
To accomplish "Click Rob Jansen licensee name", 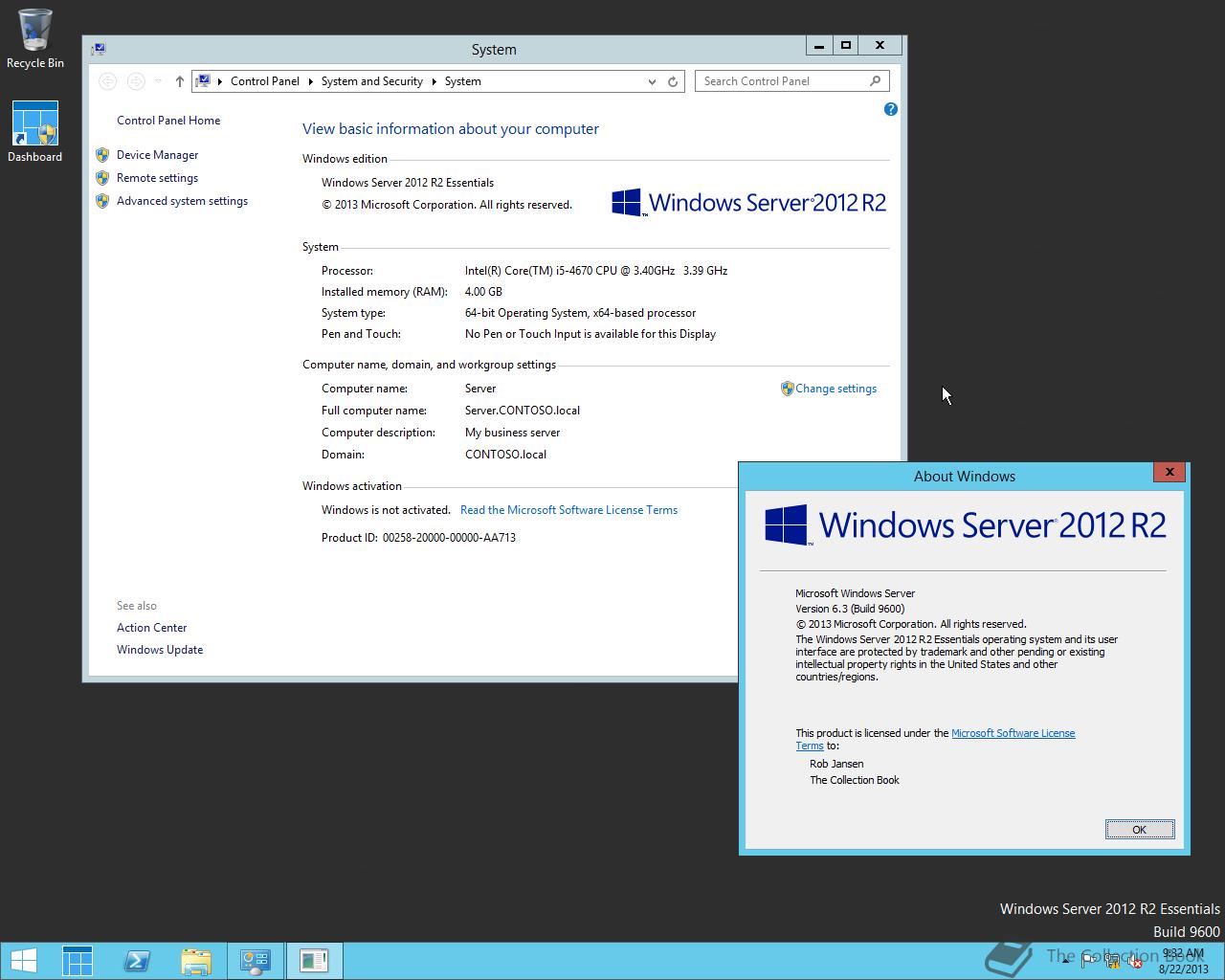I will tap(836, 764).
